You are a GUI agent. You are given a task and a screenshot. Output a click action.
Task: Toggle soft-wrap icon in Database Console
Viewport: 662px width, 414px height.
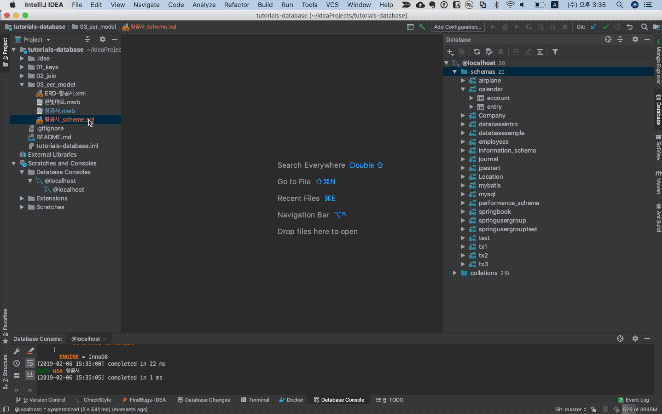30,363
